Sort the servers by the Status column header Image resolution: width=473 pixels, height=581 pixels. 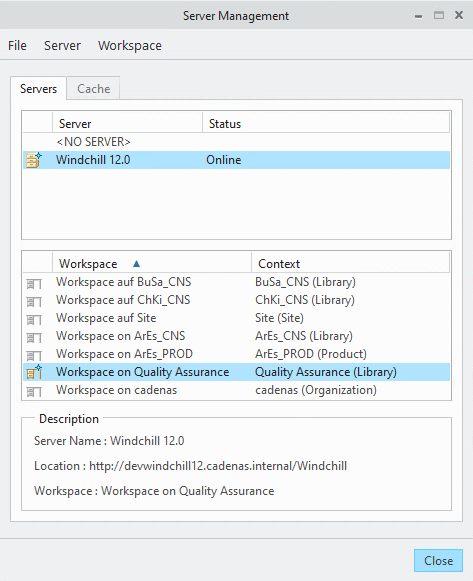(x=326, y=123)
